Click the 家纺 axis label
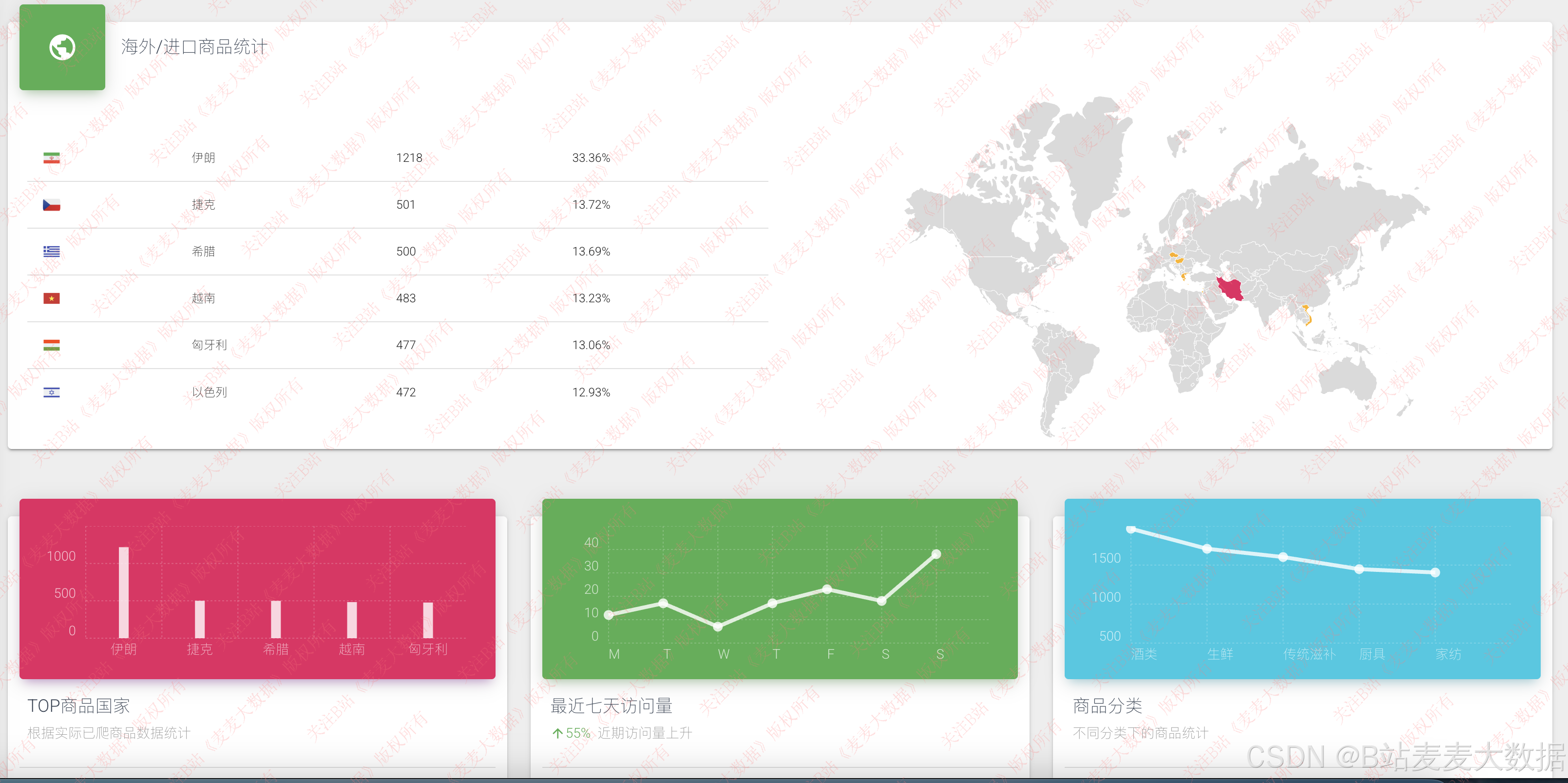The image size is (1568, 783). 1448,654
